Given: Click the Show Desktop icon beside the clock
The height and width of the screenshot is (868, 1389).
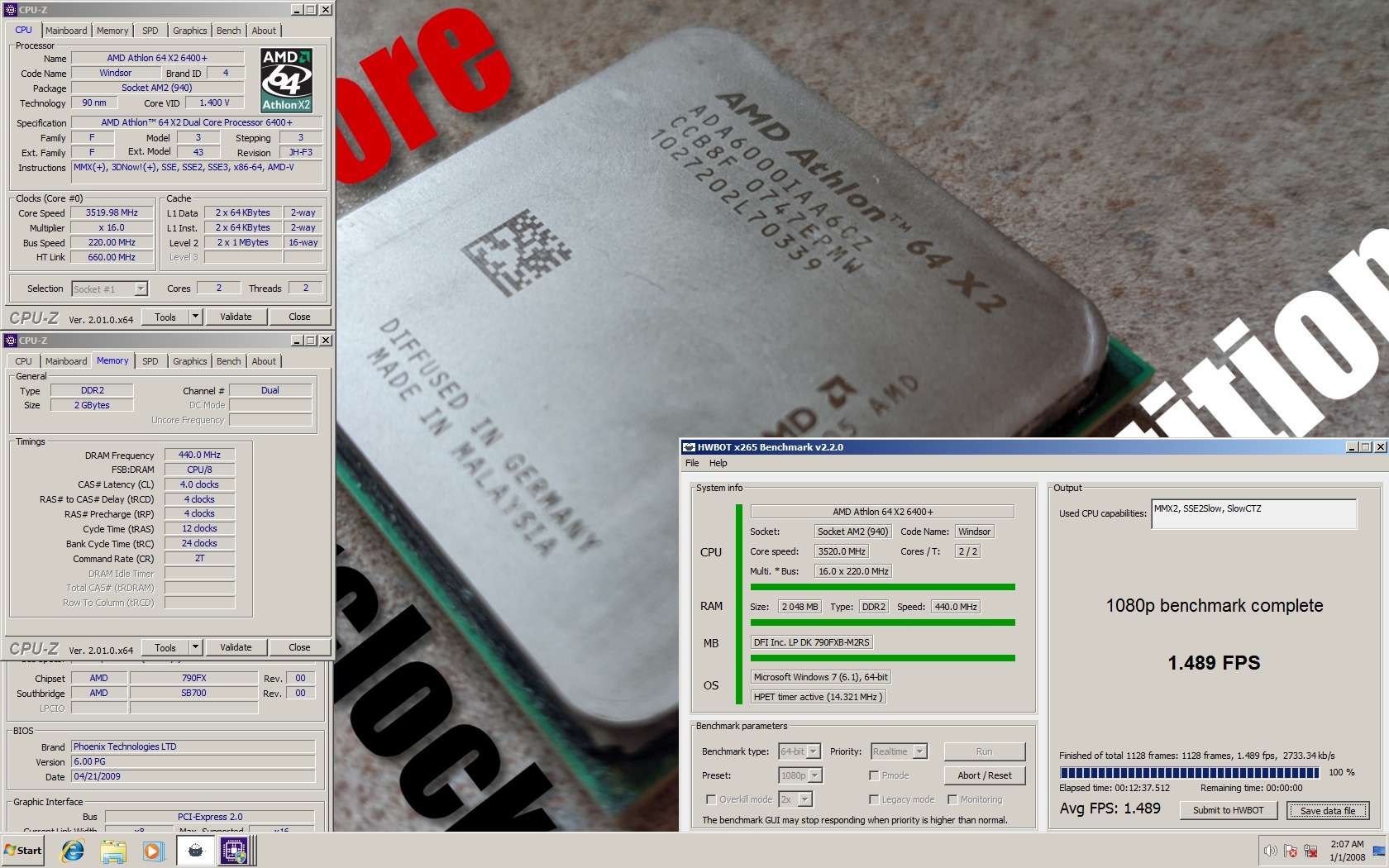Looking at the screenshot, I should (x=1378, y=851).
